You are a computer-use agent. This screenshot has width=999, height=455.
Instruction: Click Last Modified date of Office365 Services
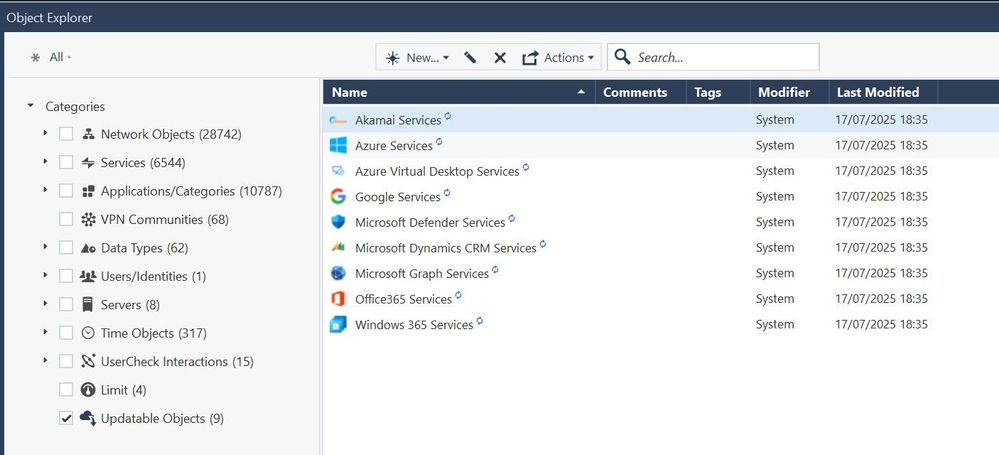click(881, 298)
